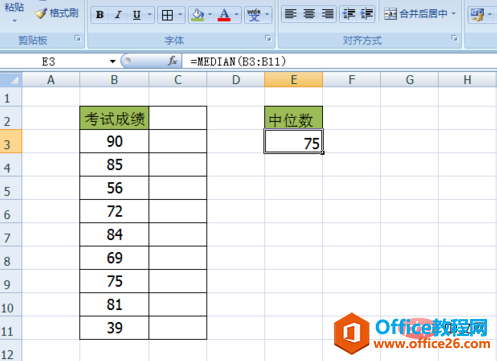This screenshot has height=361, width=497.
Task: Click formula bar with MEDIAN formula
Action: pyautogui.click(x=339, y=62)
